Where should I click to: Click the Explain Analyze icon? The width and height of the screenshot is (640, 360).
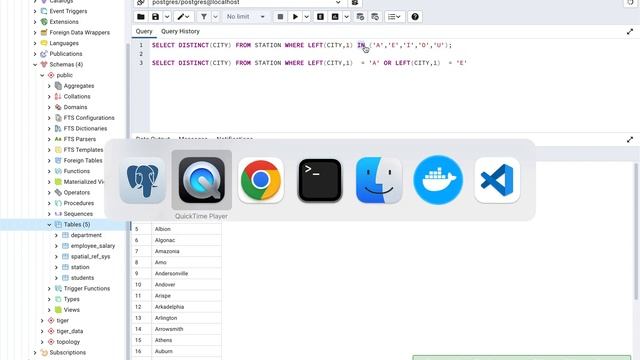tap(335, 17)
